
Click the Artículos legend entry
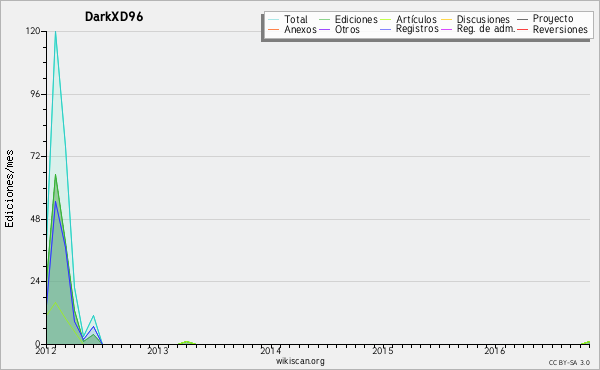click(416, 19)
